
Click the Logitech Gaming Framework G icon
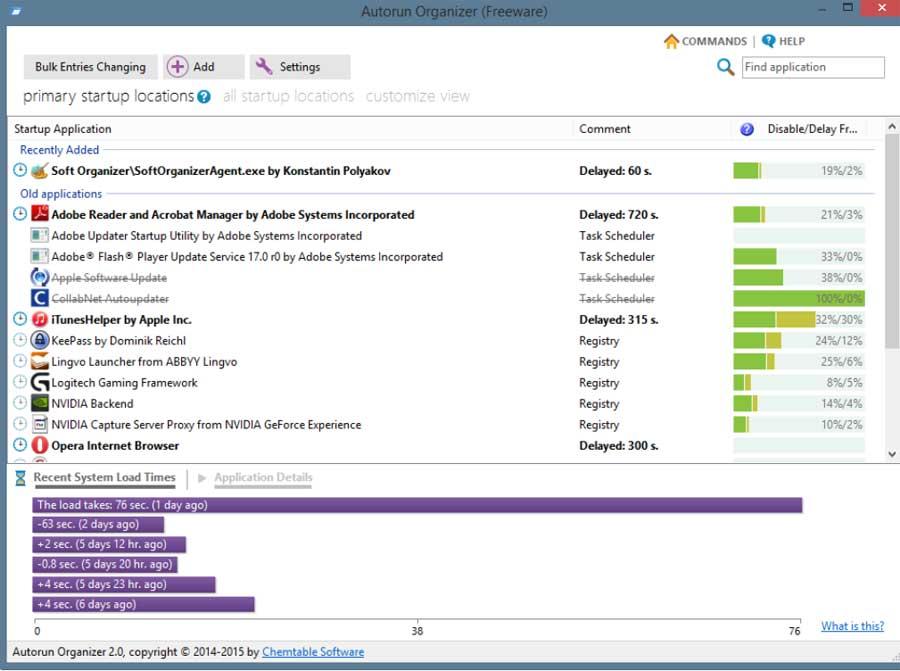[x=40, y=382]
